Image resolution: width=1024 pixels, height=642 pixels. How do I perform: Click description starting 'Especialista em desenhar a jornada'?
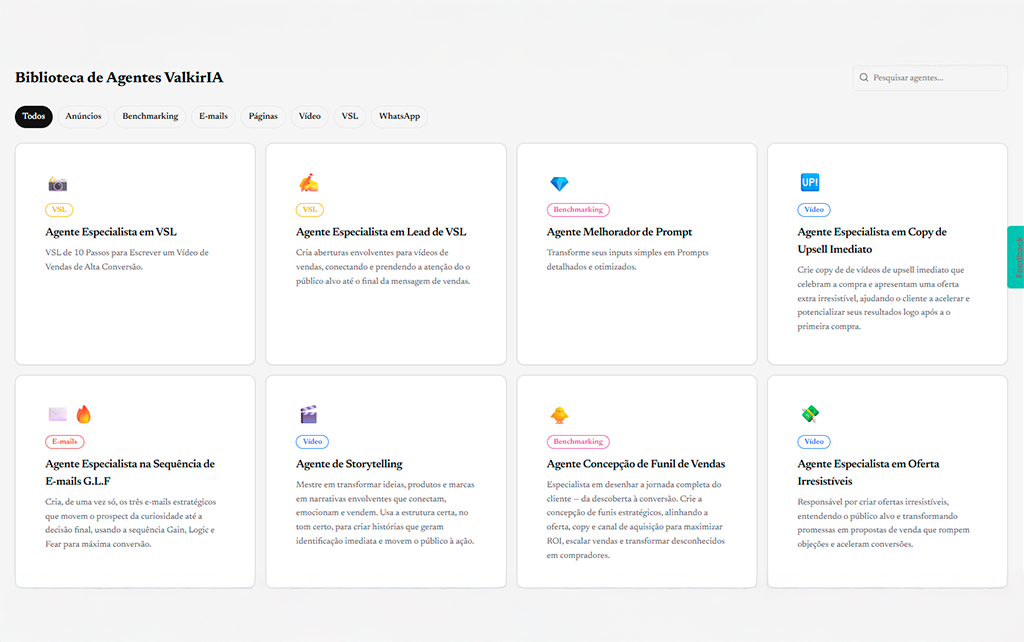coord(636,520)
